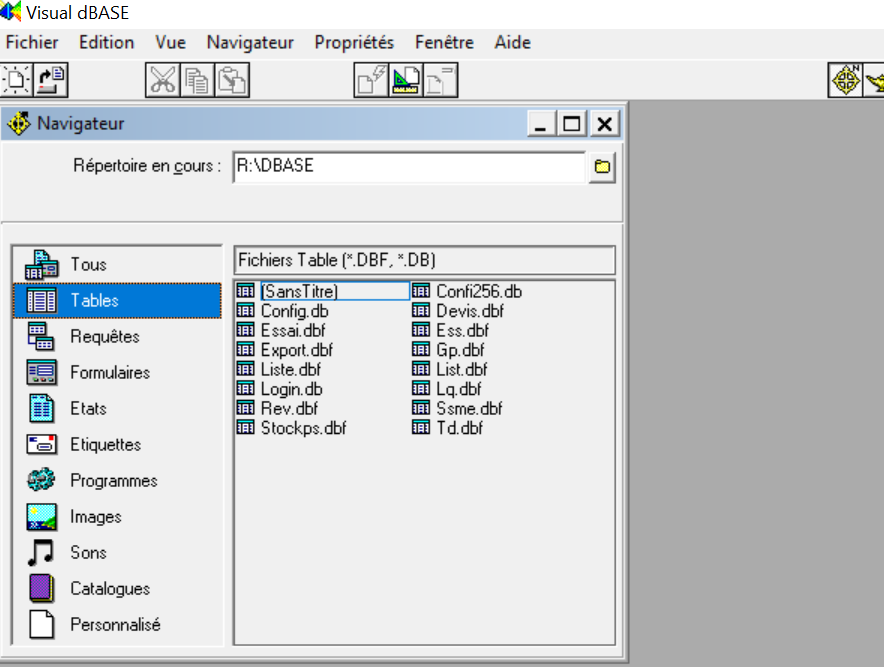
Task: Select the Programmes category in sidebar
Action: (x=113, y=481)
